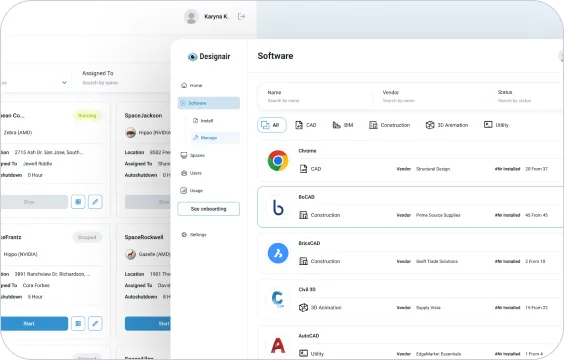564x360 pixels.
Task: Click the logout icon beside Karyna K.
Action: (x=241, y=17)
